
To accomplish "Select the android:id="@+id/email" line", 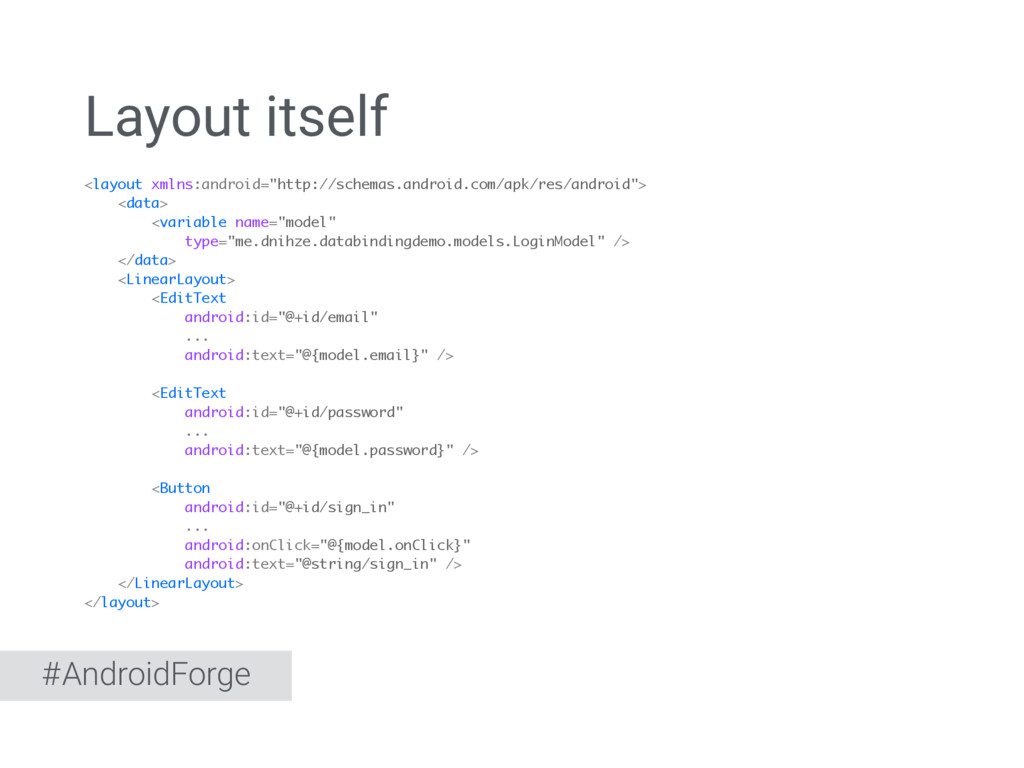I will click(x=281, y=317).
